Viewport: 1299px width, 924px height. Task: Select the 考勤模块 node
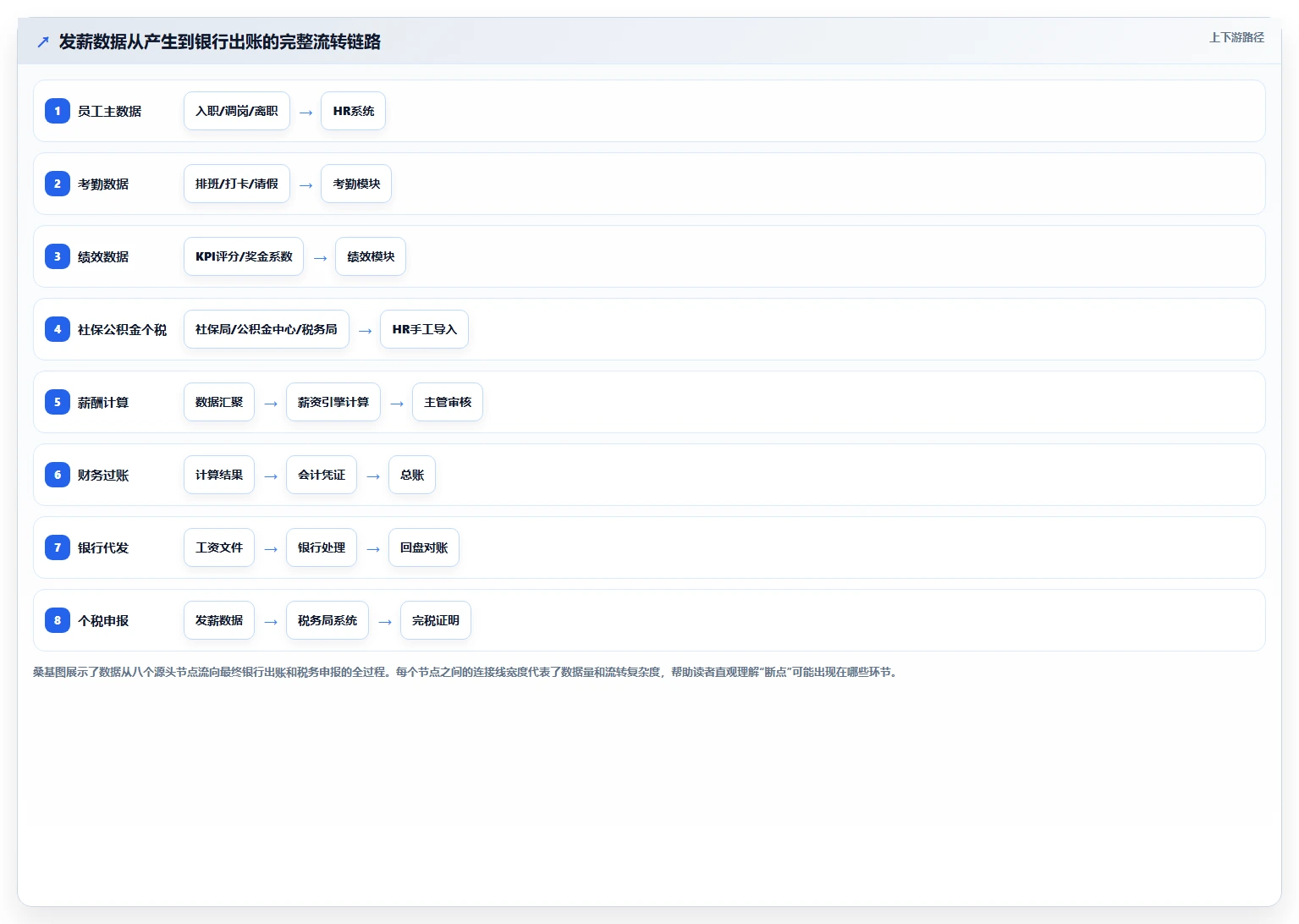(356, 184)
